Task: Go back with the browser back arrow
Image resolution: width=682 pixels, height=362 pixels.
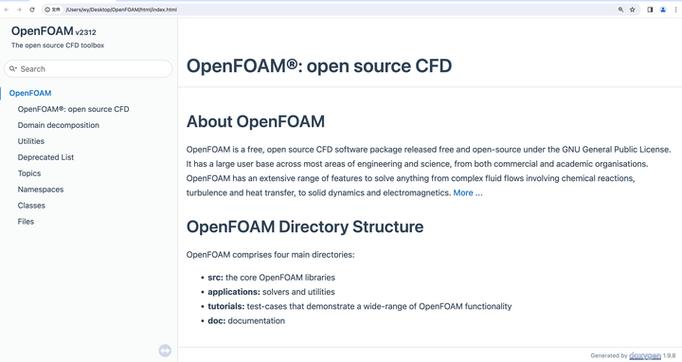Action: click(7, 10)
